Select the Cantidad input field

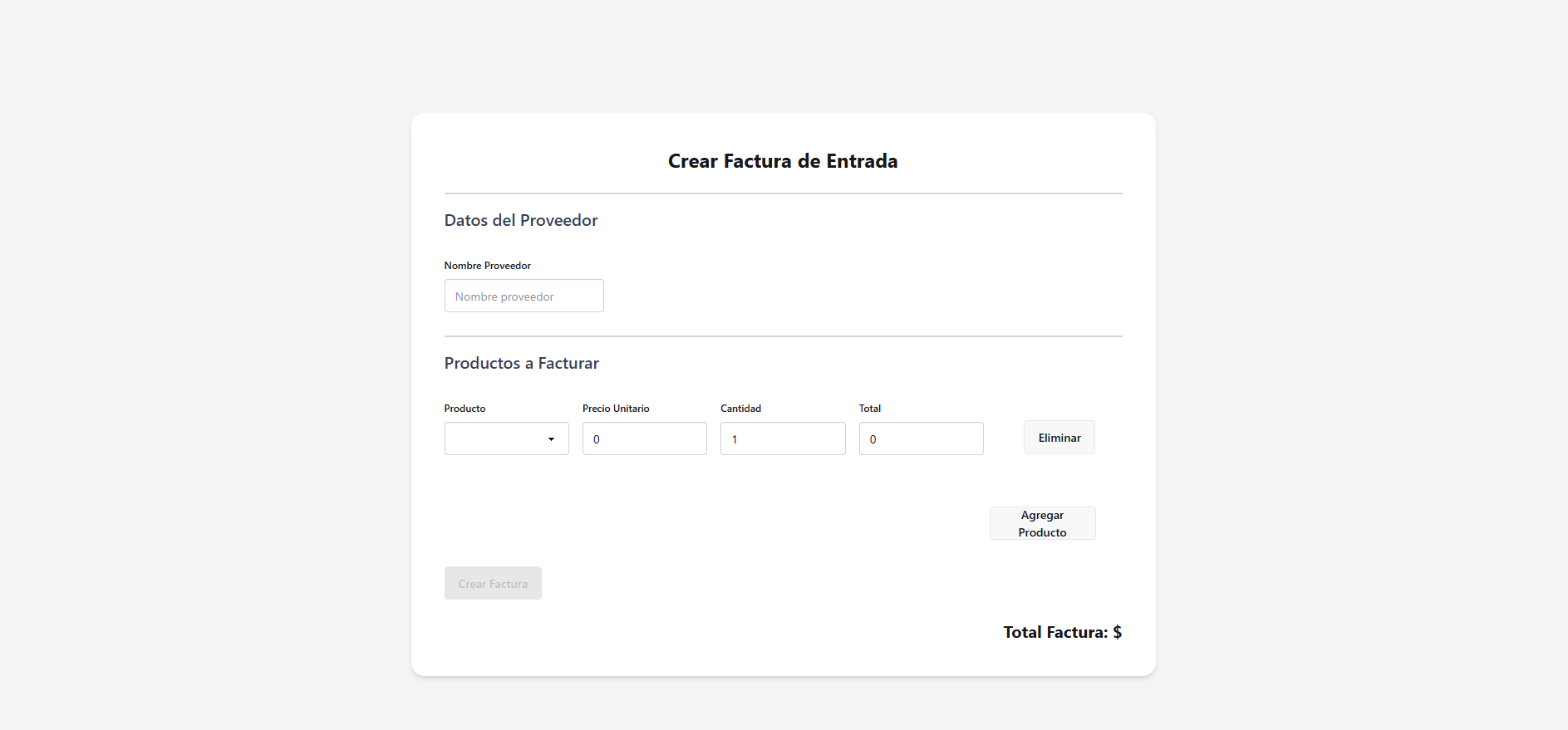pyautogui.click(x=782, y=438)
